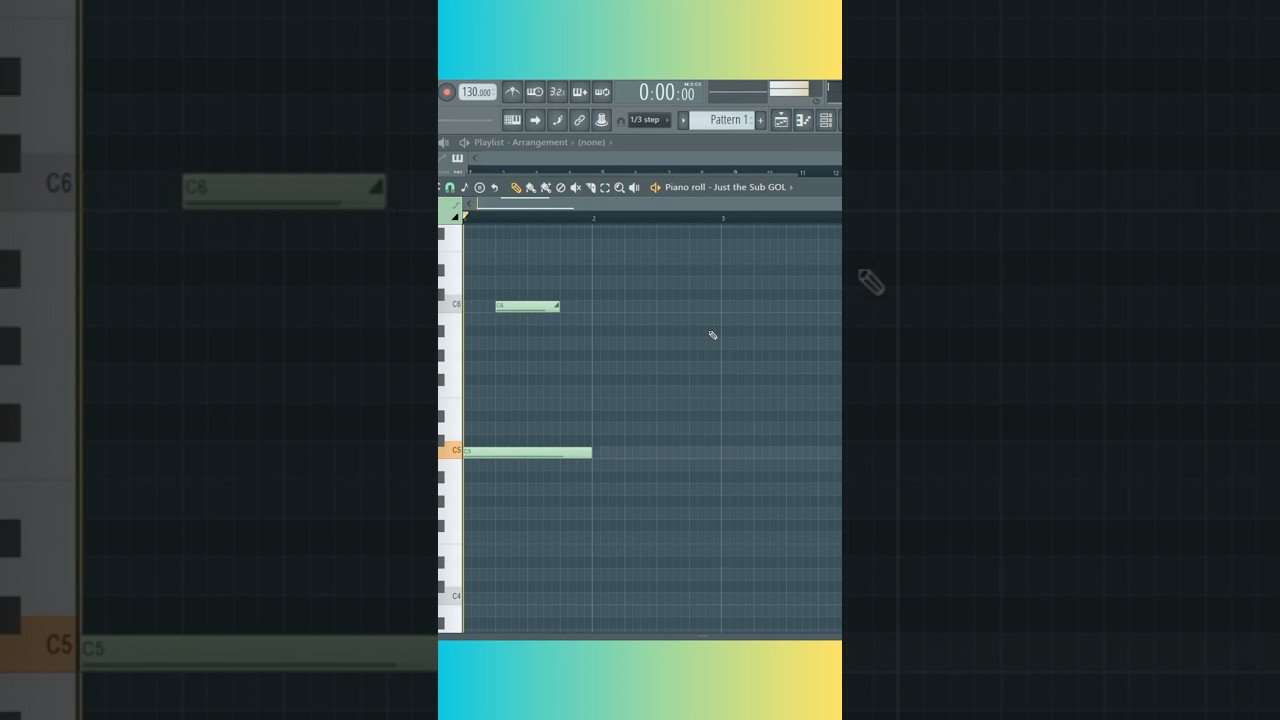
Task: Click playlist scroll left arrow
Action: tap(475, 158)
